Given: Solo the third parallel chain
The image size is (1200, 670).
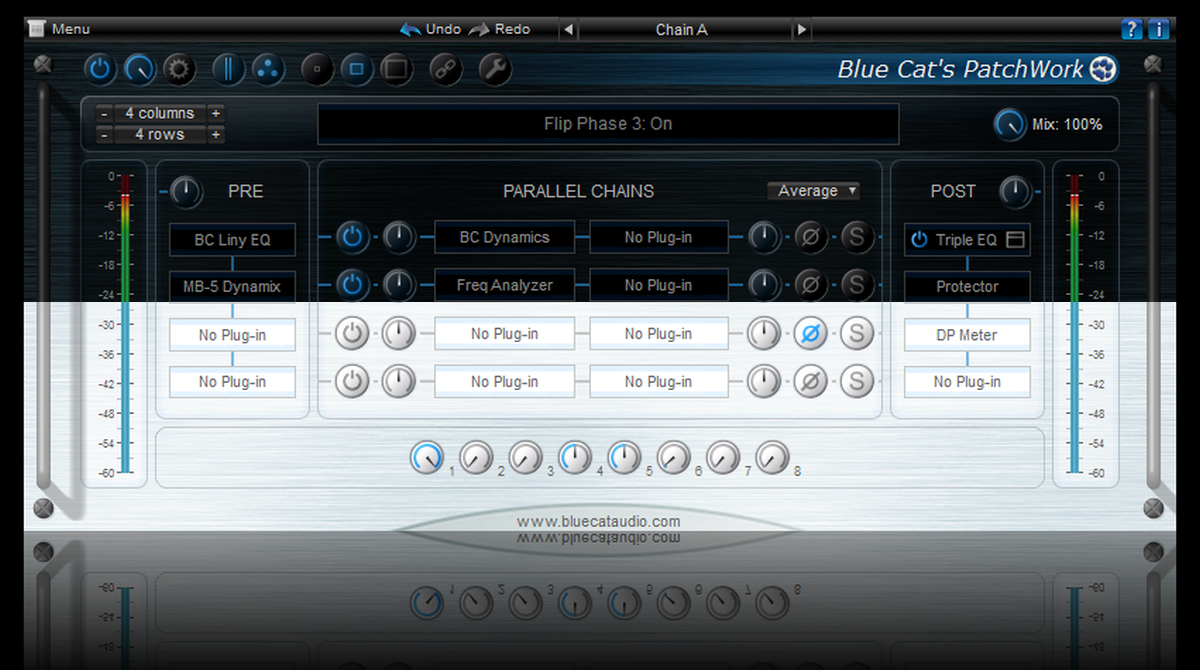Looking at the screenshot, I should coord(857,334).
